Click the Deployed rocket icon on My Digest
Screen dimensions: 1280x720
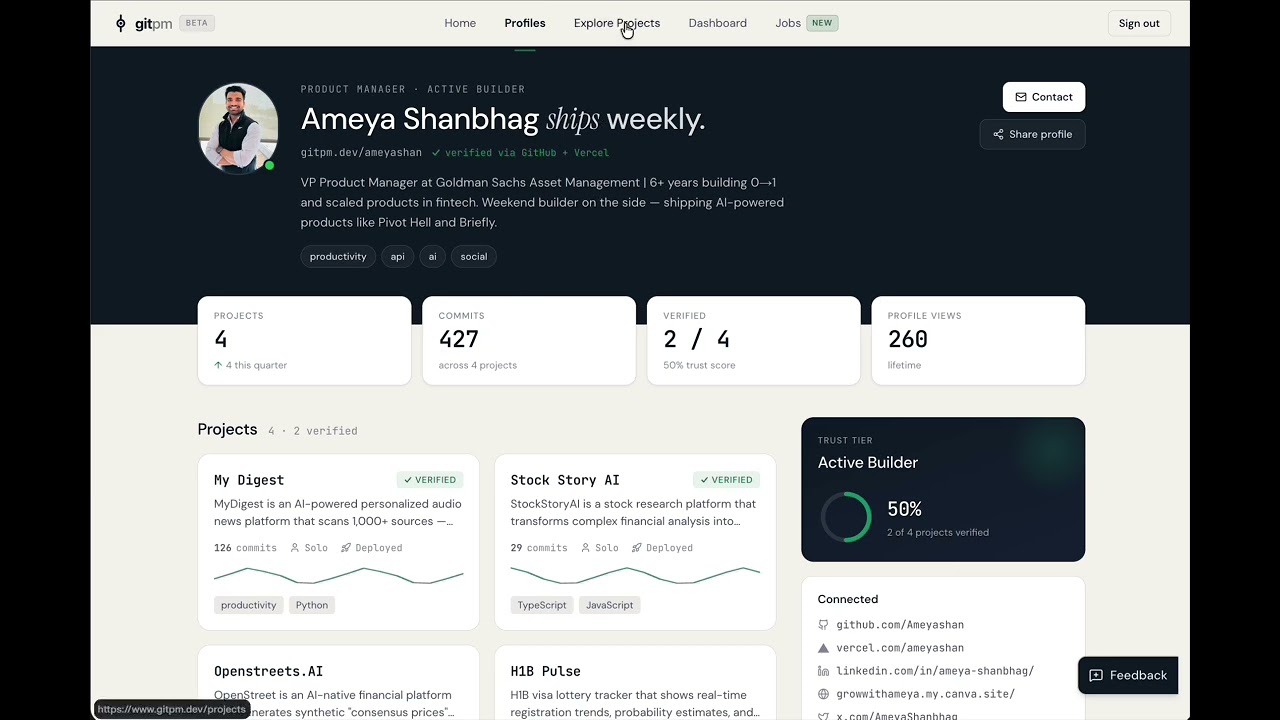pyautogui.click(x=346, y=548)
